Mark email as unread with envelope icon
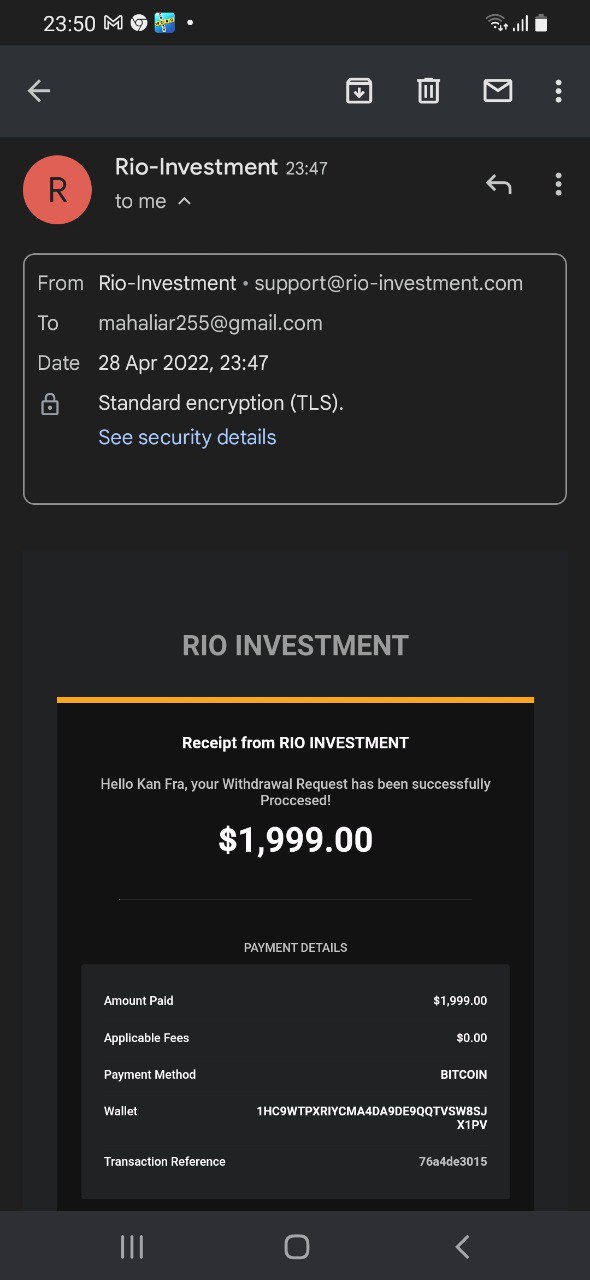 (x=497, y=91)
